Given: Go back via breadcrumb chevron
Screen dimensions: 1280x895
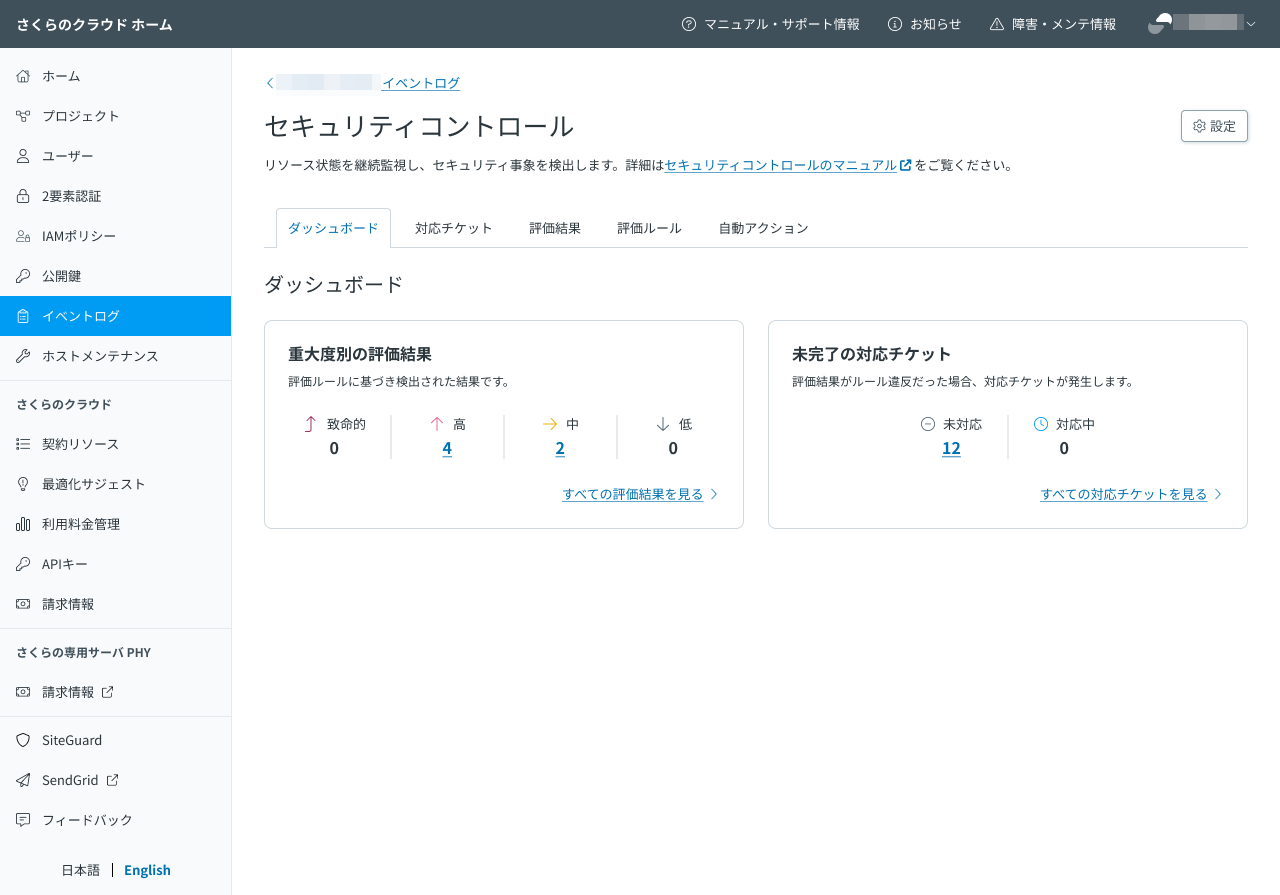Looking at the screenshot, I should point(270,83).
